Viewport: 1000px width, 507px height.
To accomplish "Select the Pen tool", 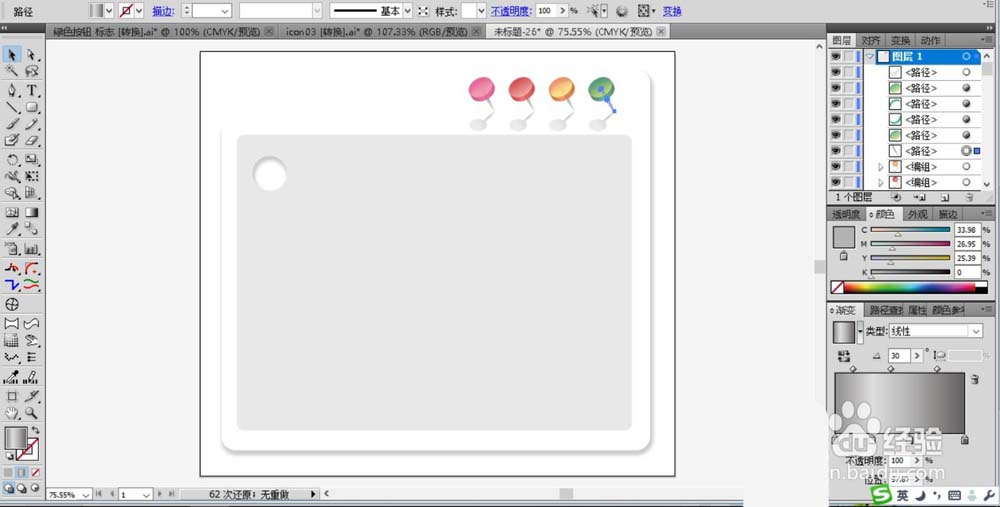I will click(11, 90).
